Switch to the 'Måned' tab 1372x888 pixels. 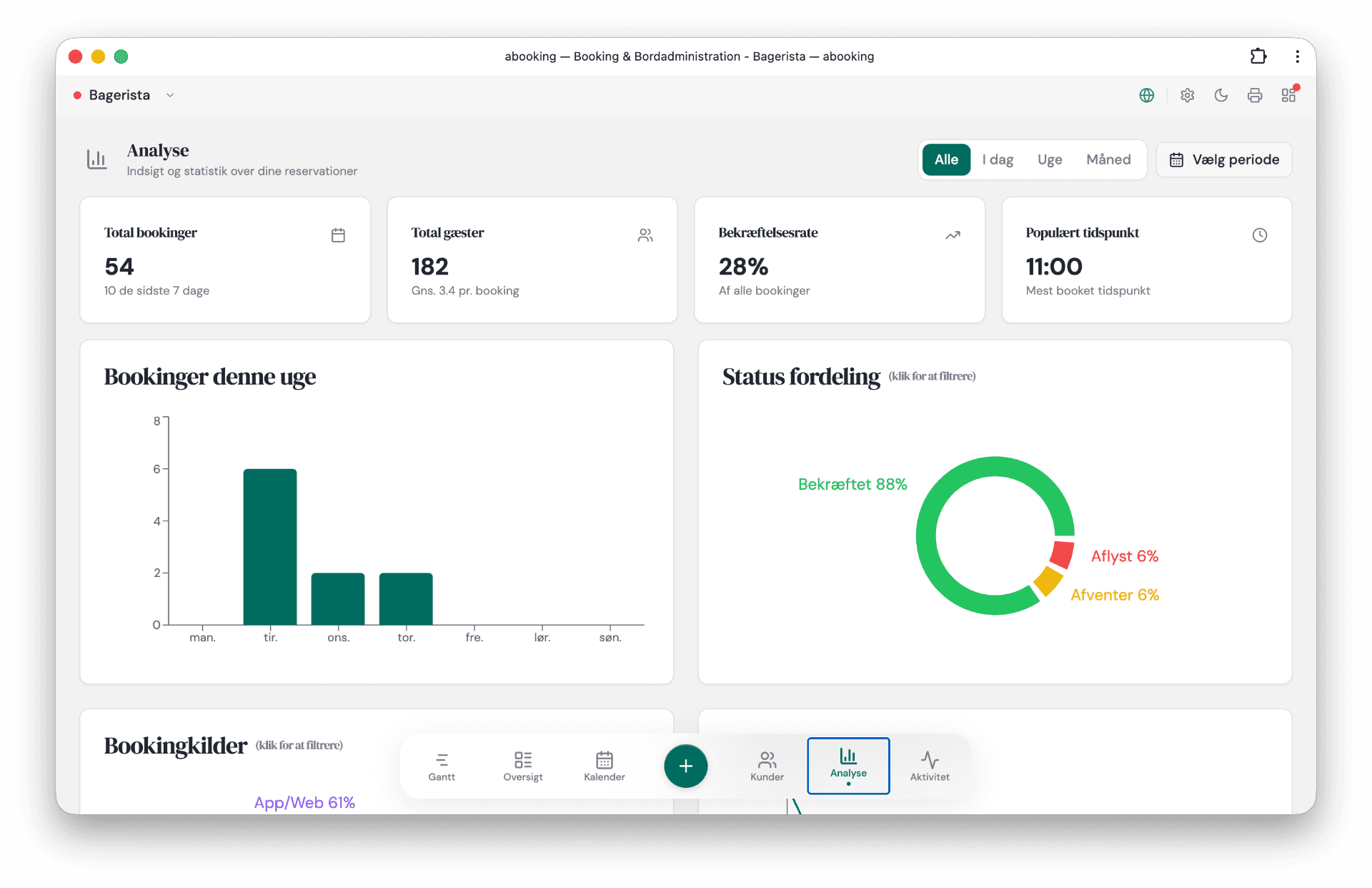point(1108,159)
